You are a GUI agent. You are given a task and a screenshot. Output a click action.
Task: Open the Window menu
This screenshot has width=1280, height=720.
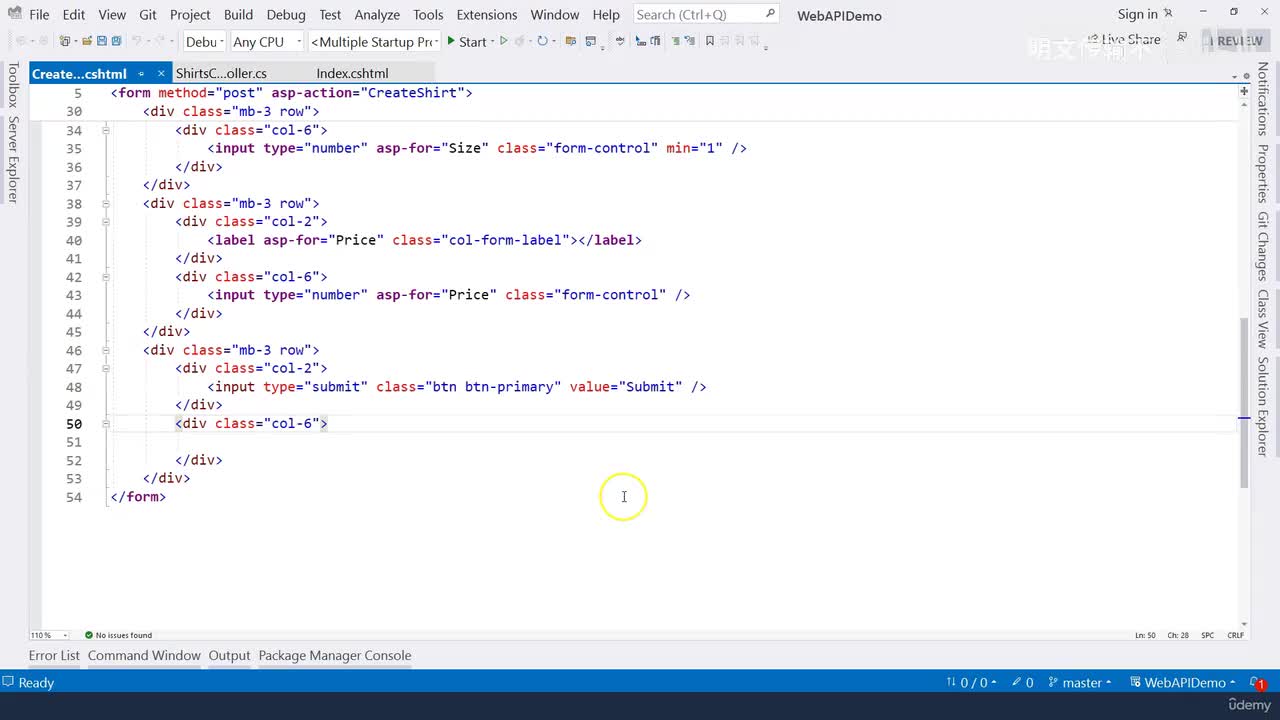[555, 14]
